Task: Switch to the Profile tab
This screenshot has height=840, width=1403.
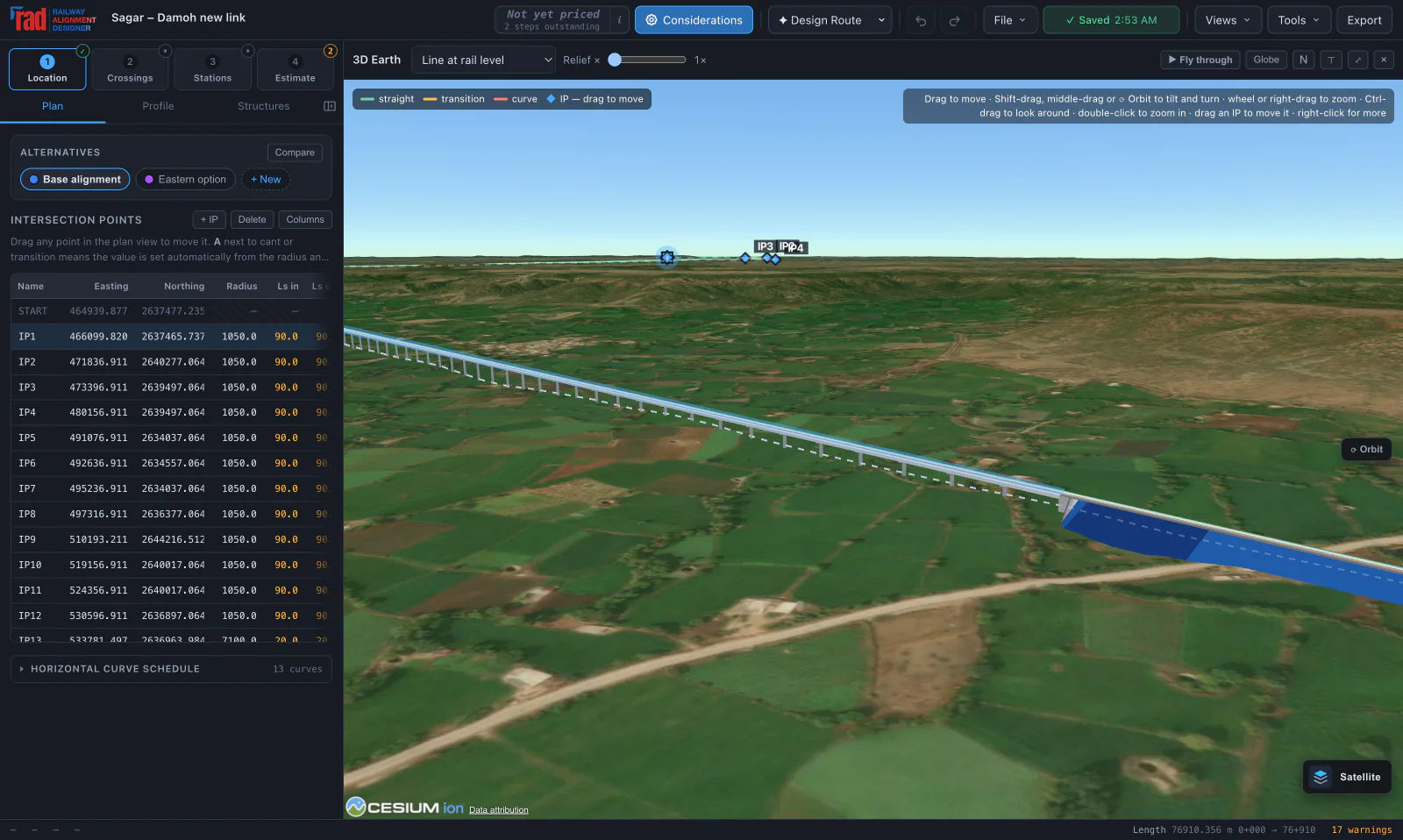Action: 158,106
